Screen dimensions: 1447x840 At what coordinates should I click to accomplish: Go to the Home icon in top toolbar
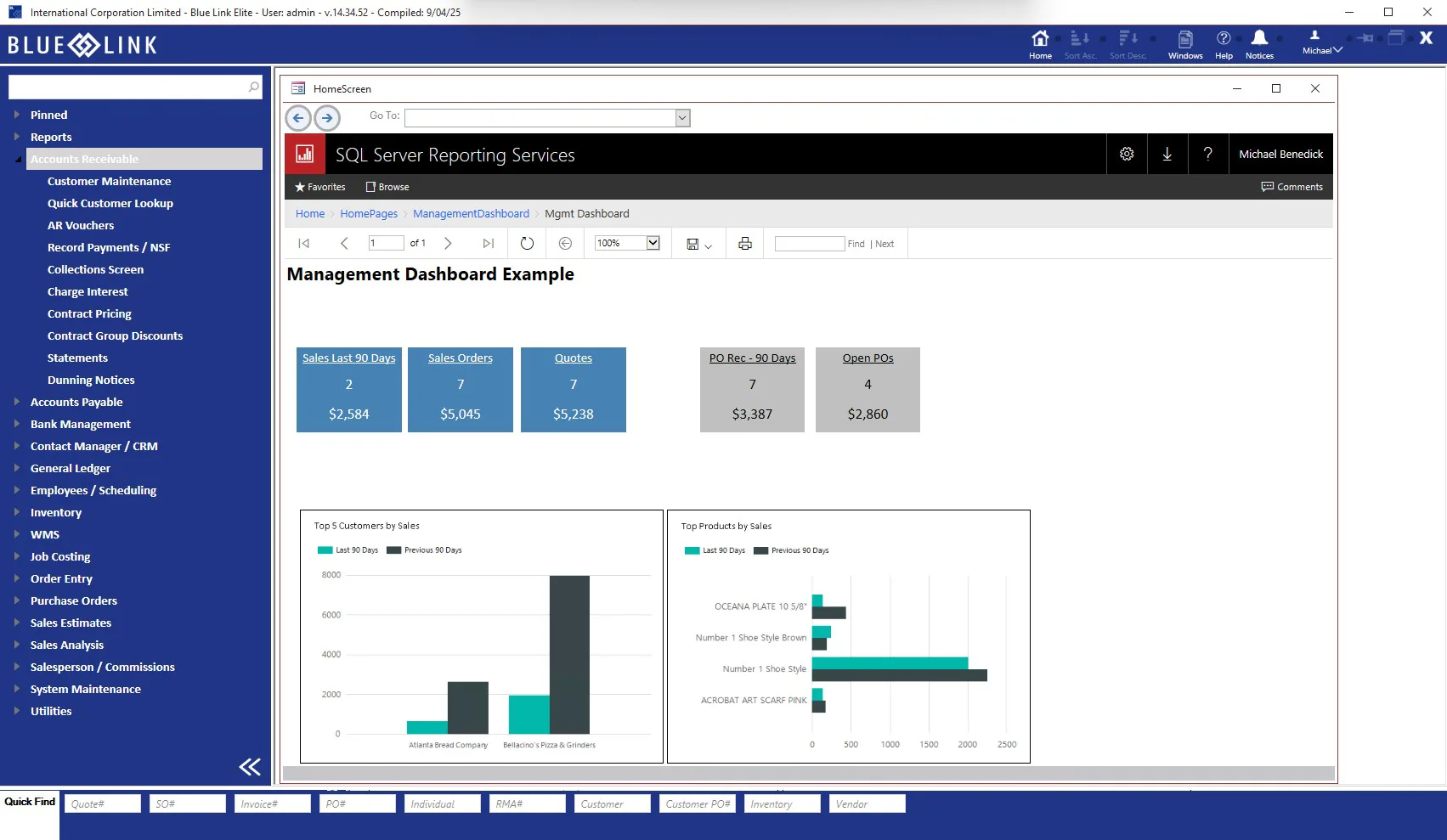[1040, 44]
